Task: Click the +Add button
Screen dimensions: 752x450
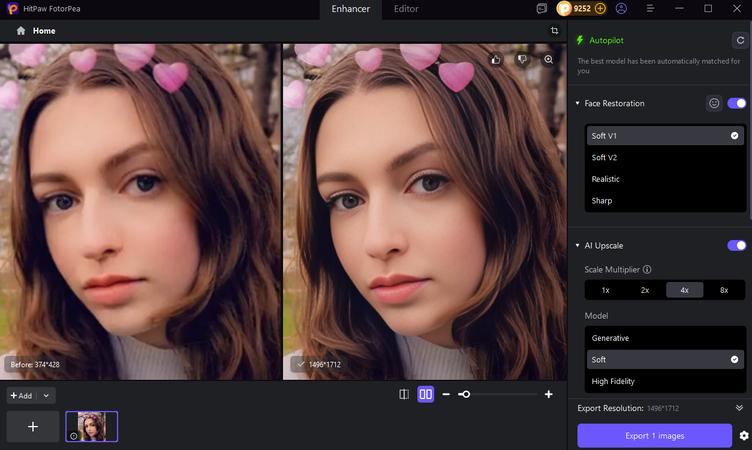Action: (22, 396)
